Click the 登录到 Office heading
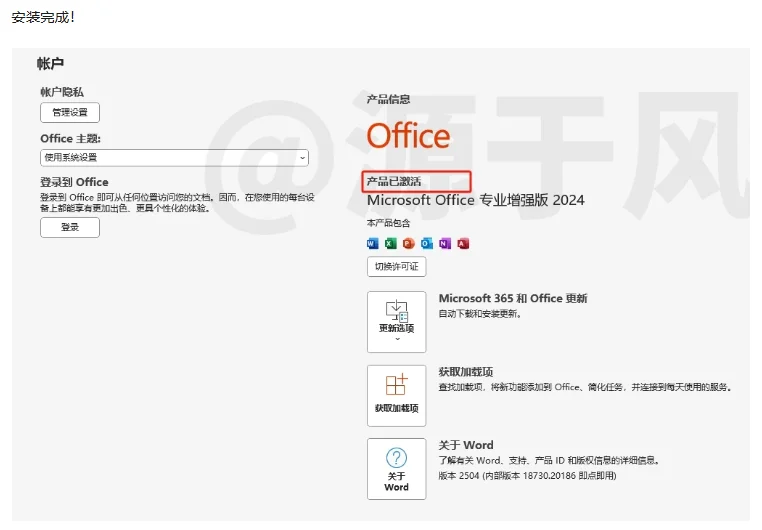 coord(74,182)
